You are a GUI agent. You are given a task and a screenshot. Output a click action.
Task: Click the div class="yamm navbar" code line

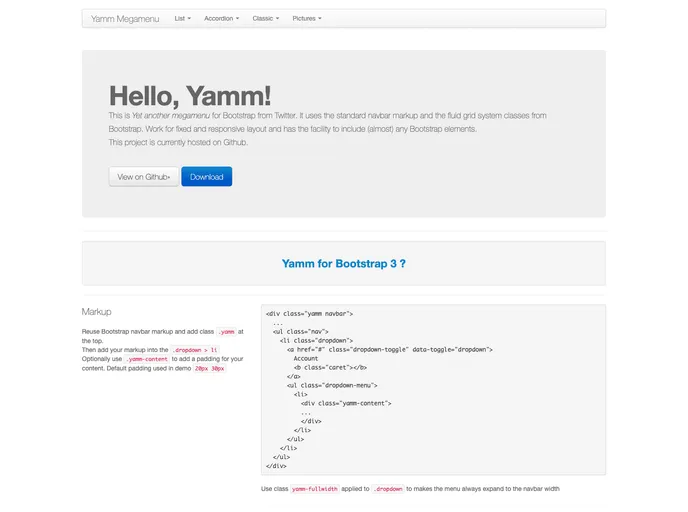[x=309, y=314]
